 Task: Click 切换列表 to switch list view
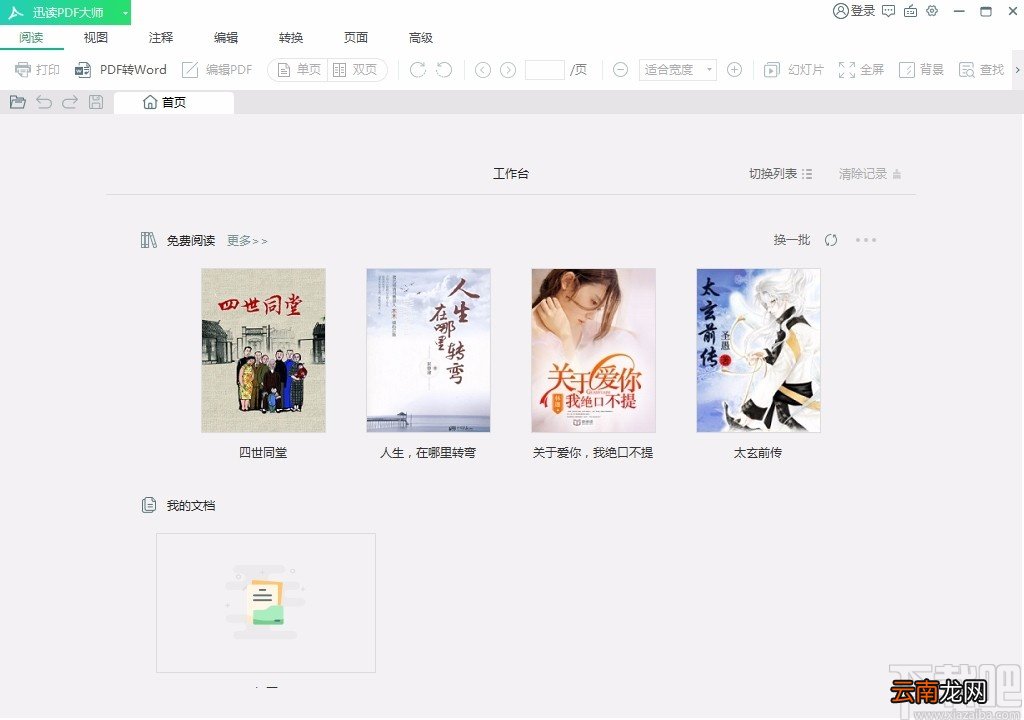[x=780, y=174]
